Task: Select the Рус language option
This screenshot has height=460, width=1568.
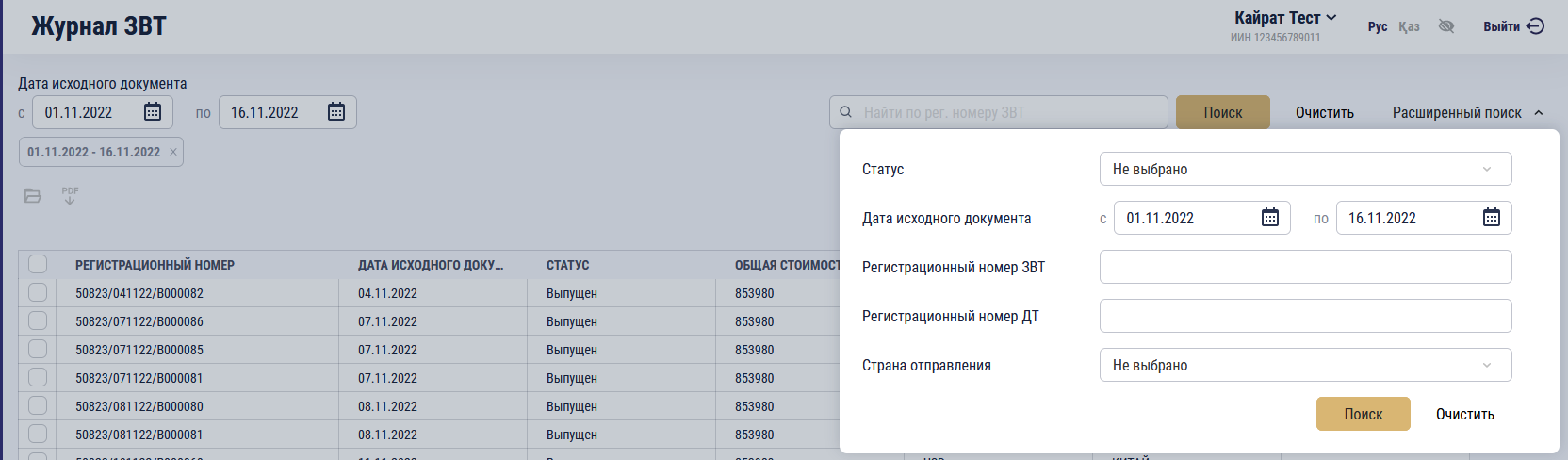Action: coord(1378,26)
